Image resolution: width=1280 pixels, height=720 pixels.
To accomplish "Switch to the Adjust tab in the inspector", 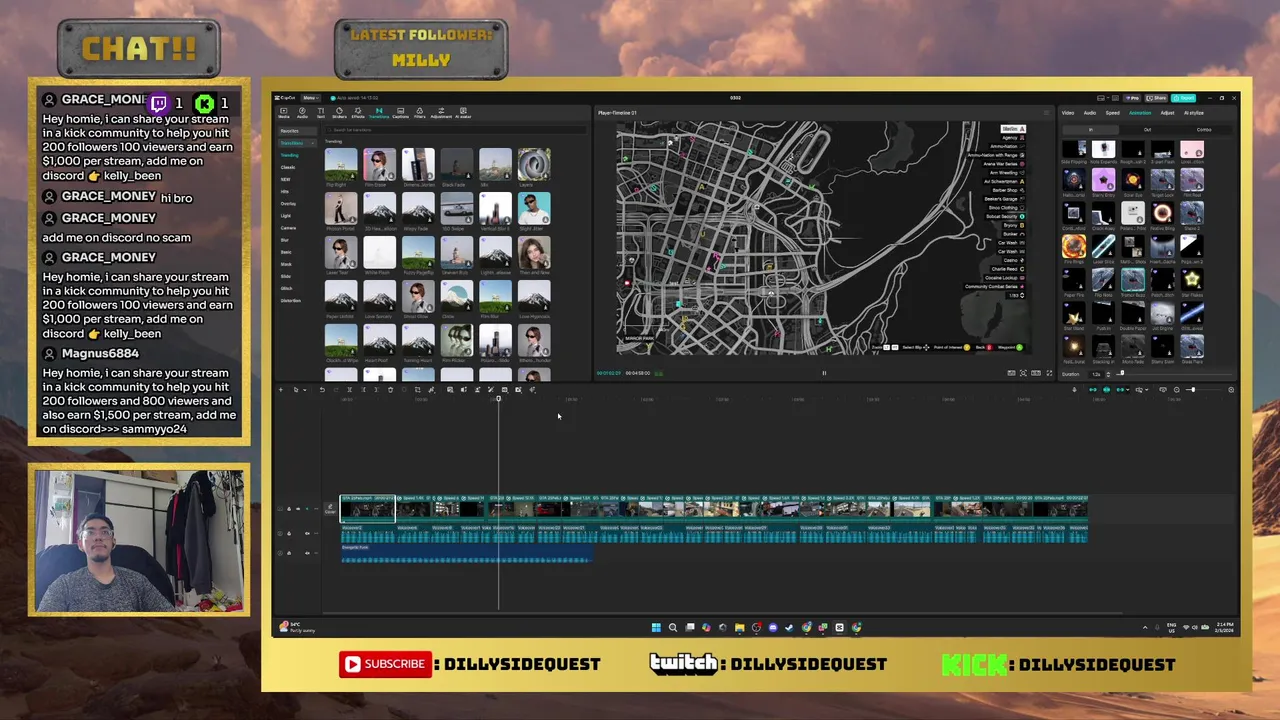I will point(1167,113).
